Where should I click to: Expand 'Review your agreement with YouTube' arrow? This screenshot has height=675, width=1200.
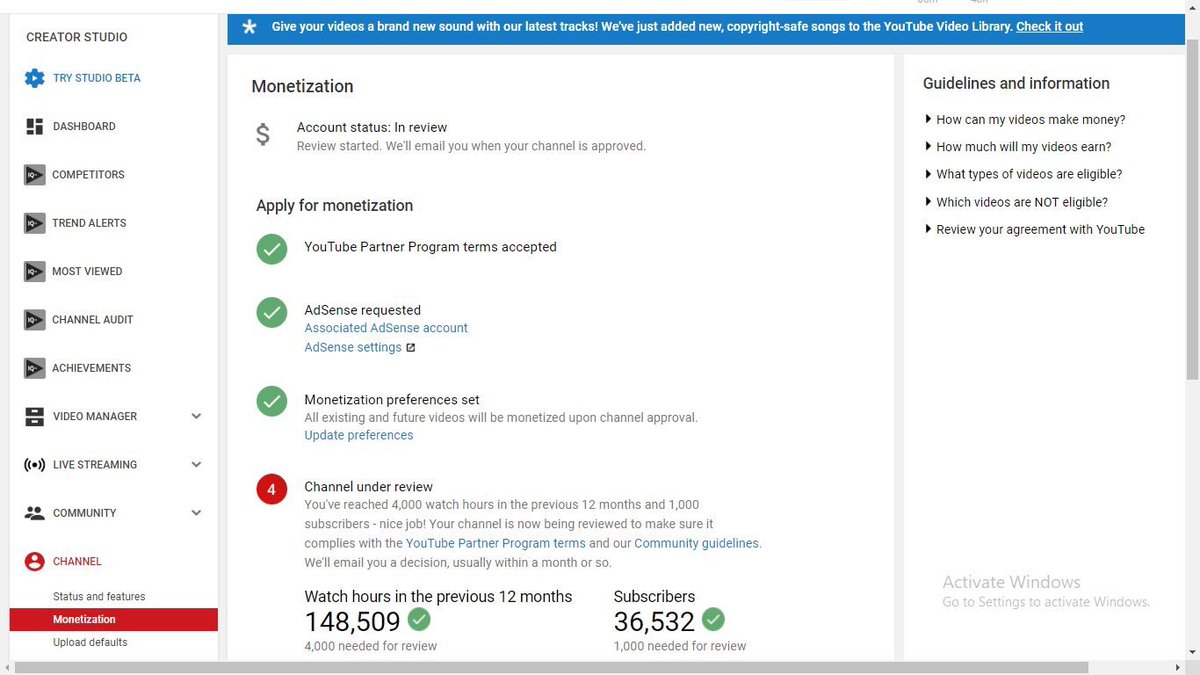(928, 229)
